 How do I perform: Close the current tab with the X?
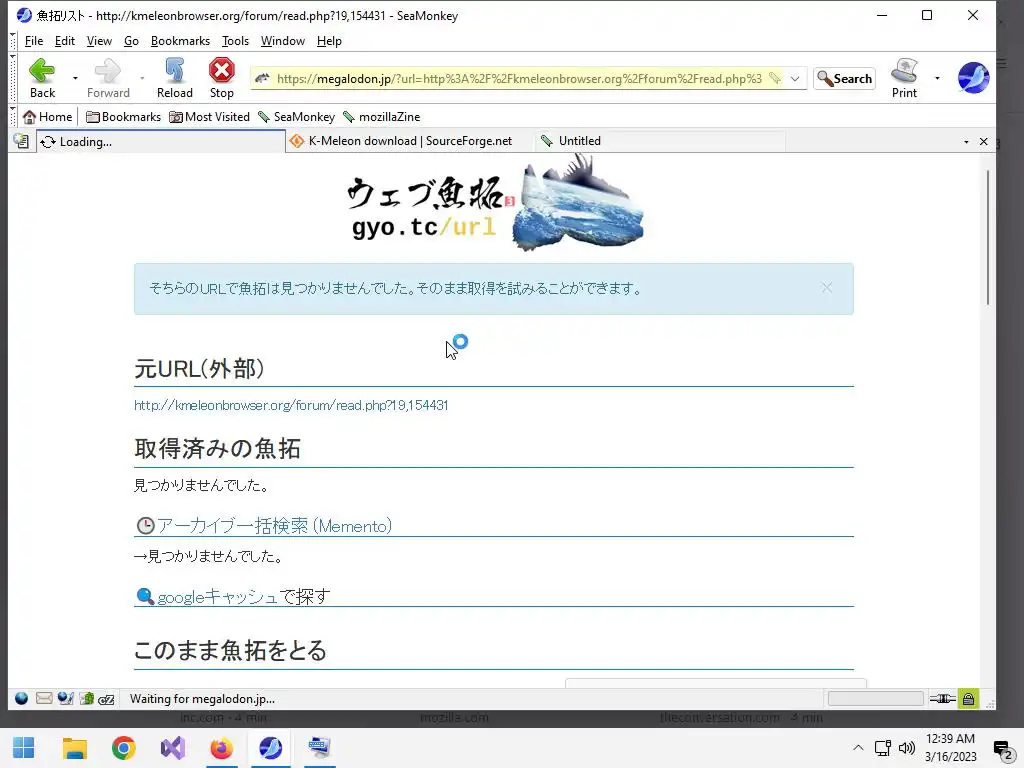click(984, 142)
